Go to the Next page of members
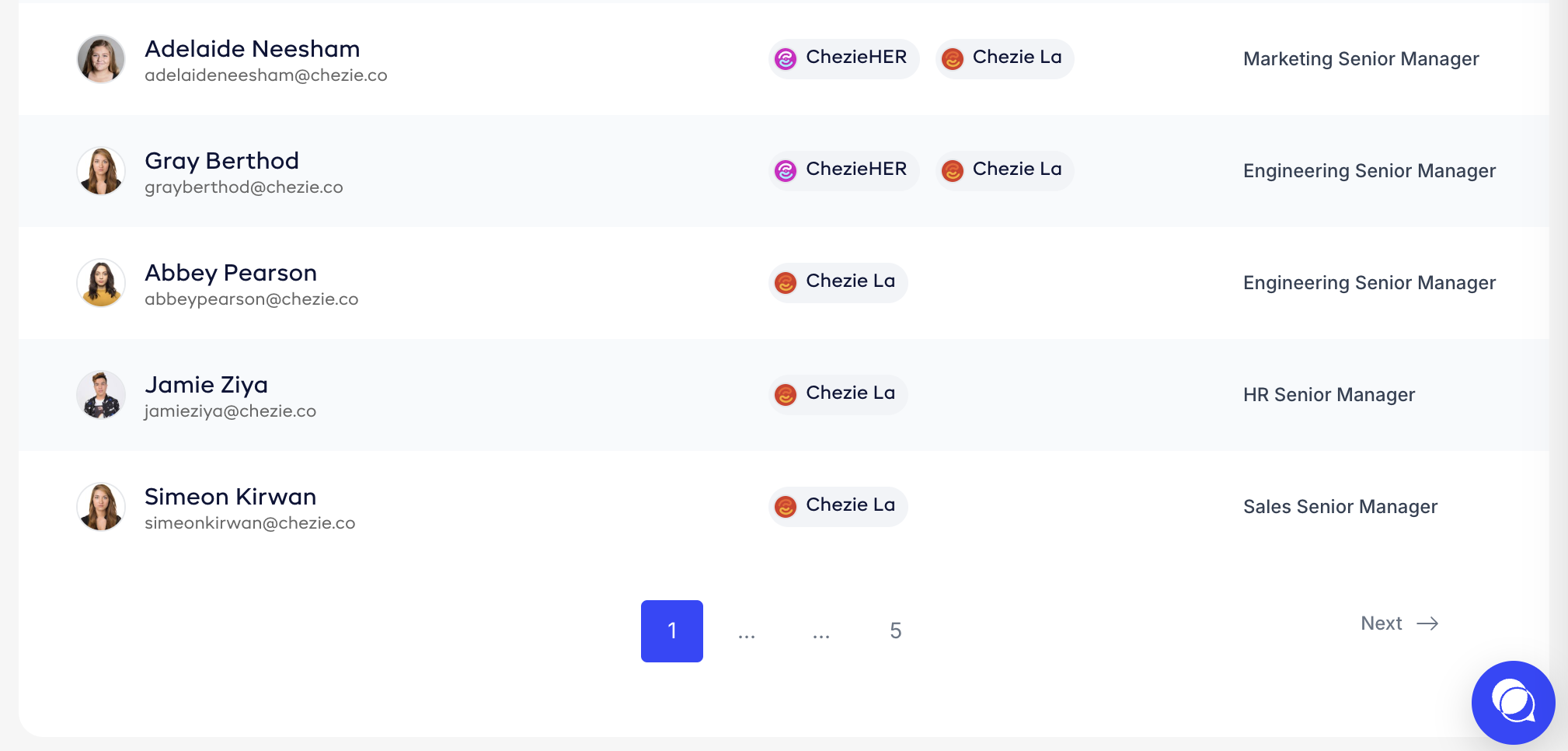The height and width of the screenshot is (751, 1568). pos(1382,624)
